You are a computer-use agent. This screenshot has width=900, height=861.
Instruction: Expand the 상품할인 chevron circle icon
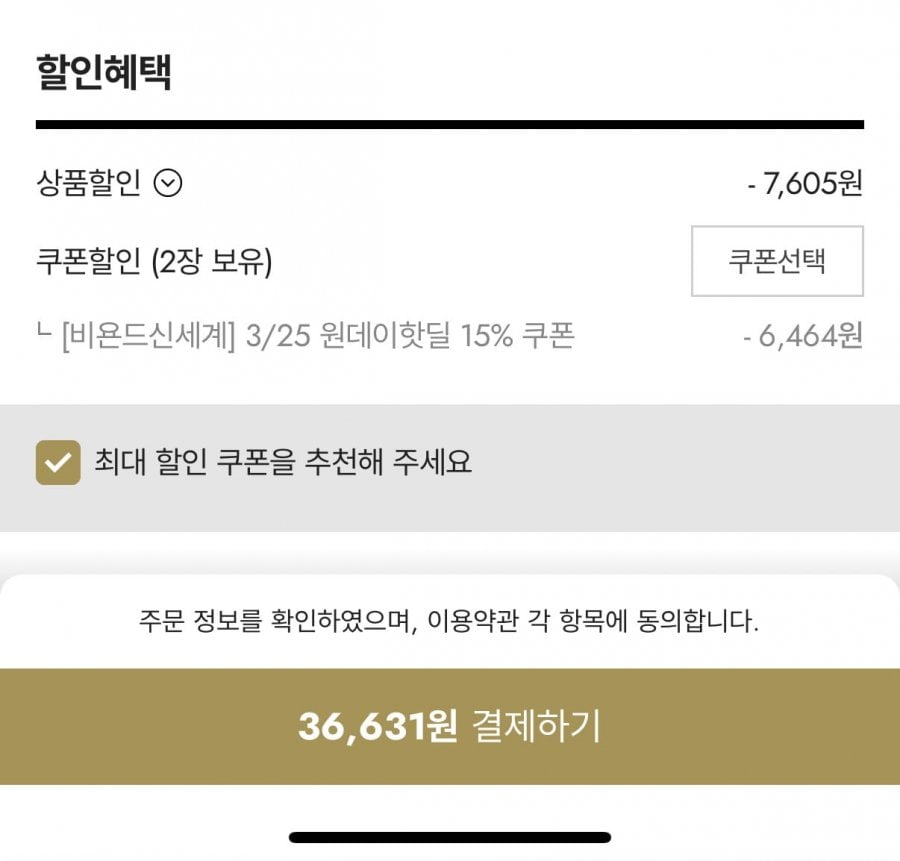168,183
